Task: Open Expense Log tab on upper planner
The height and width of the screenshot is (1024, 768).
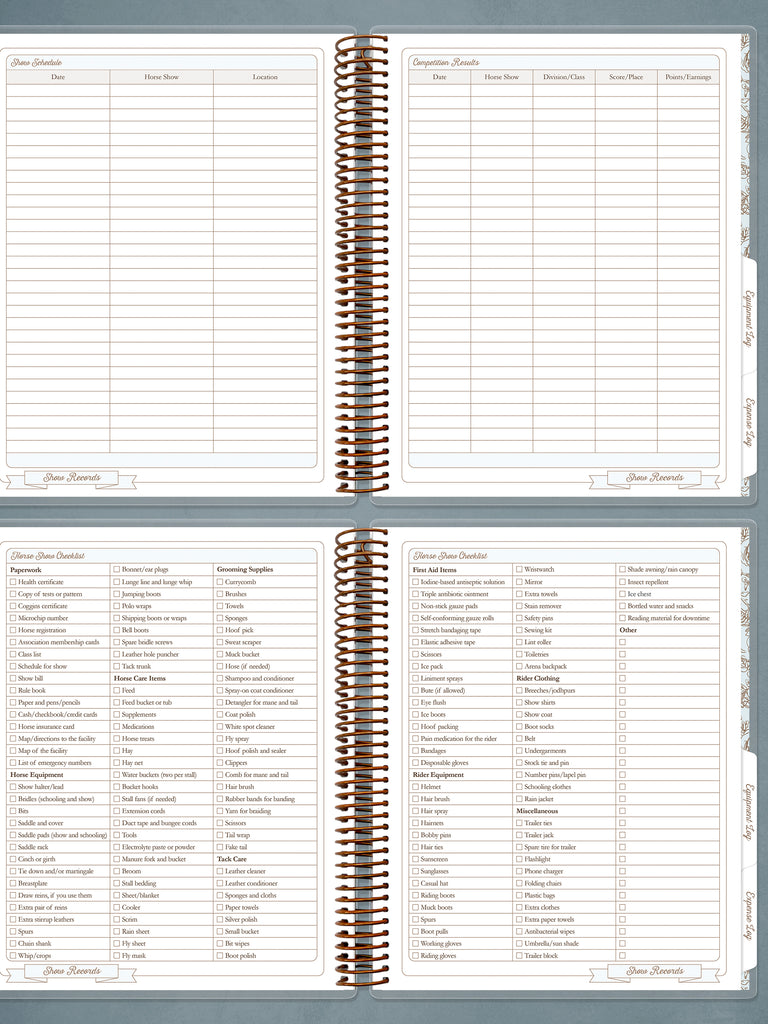Action: point(749,423)
